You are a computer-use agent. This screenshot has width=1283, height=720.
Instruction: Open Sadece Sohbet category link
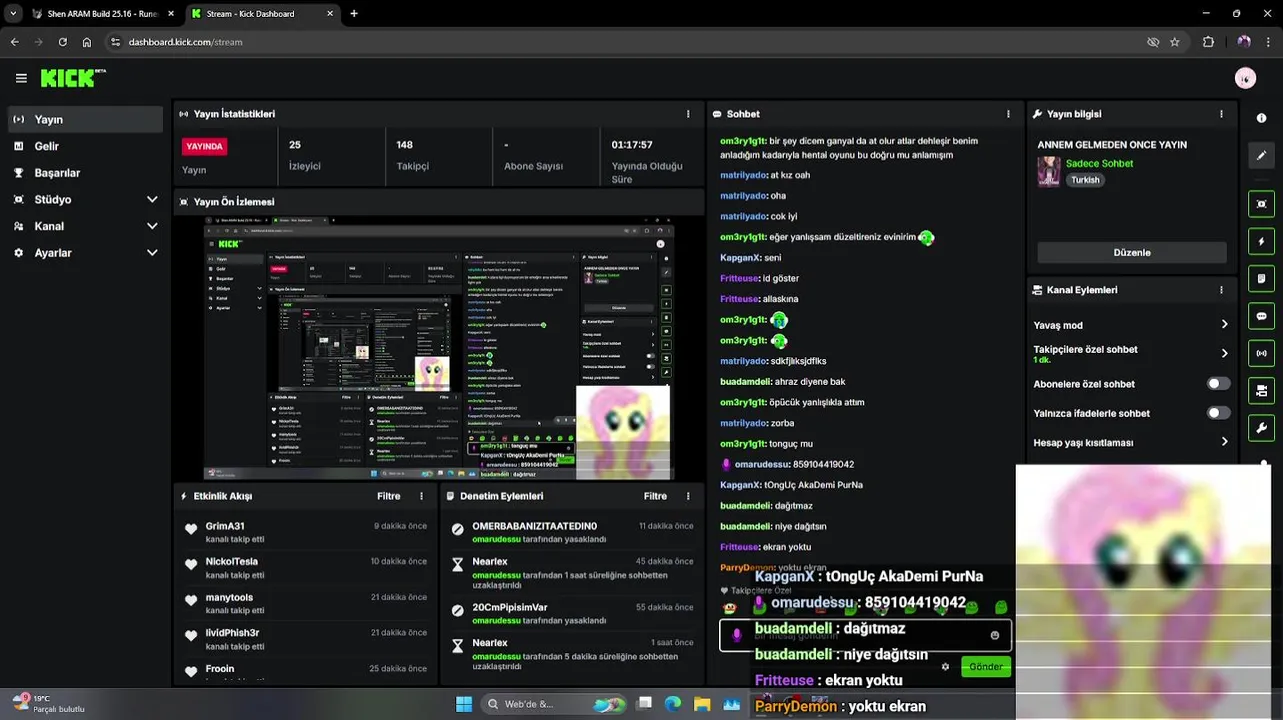coord(1099,163)
